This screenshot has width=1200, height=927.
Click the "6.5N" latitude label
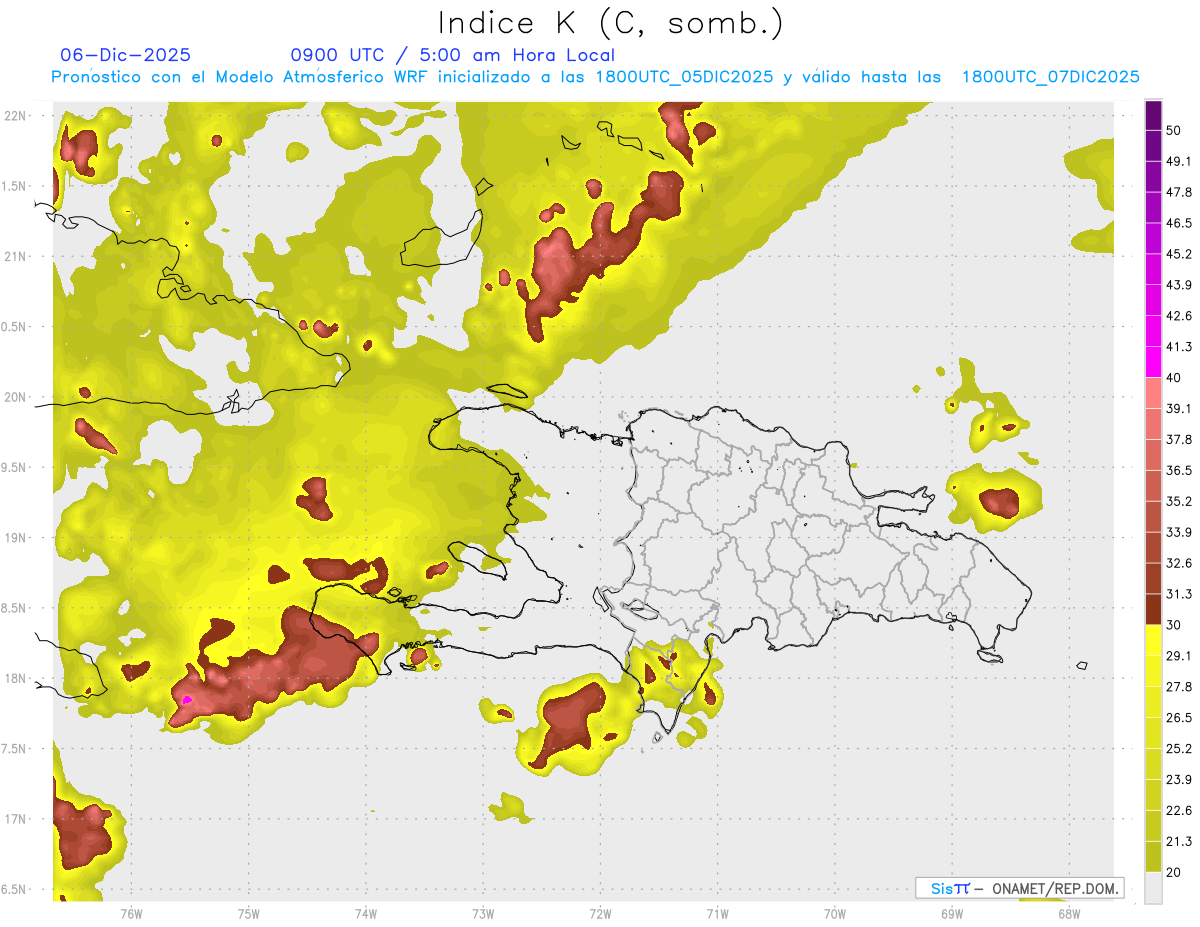(13, 890)
